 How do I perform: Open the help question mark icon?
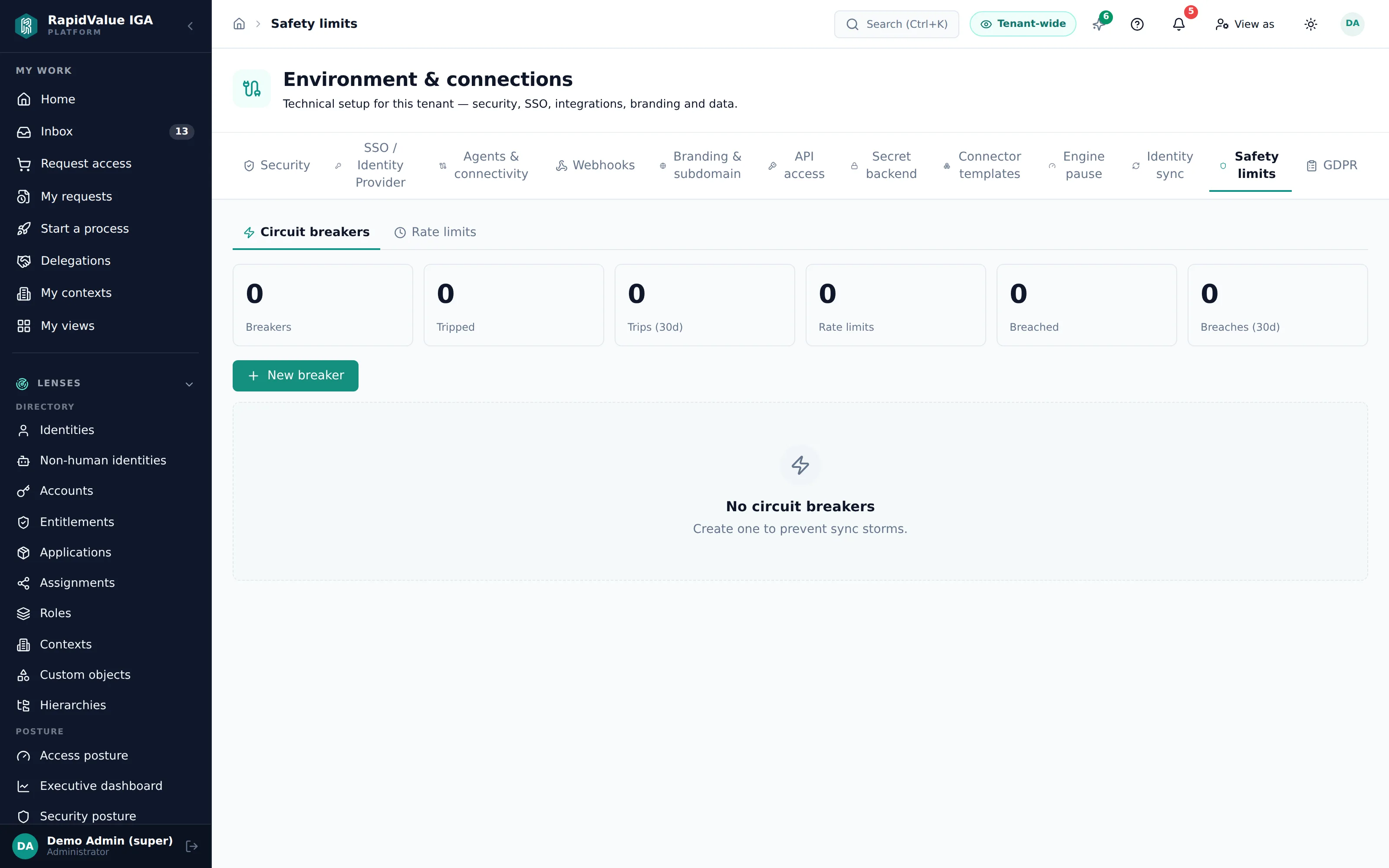tap(1137, 24)
